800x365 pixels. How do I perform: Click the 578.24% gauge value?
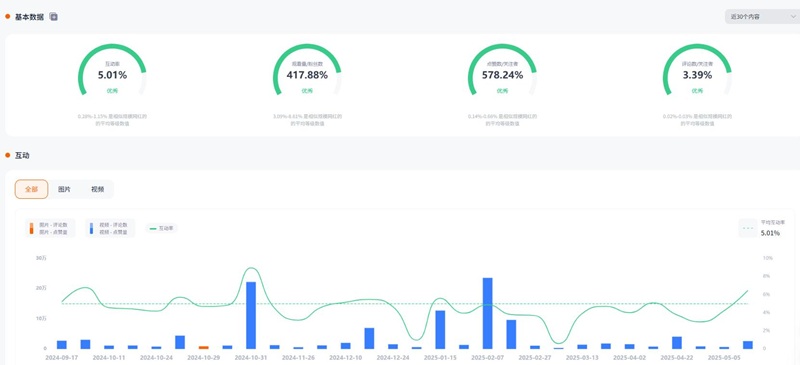click(x=502, y=75)
